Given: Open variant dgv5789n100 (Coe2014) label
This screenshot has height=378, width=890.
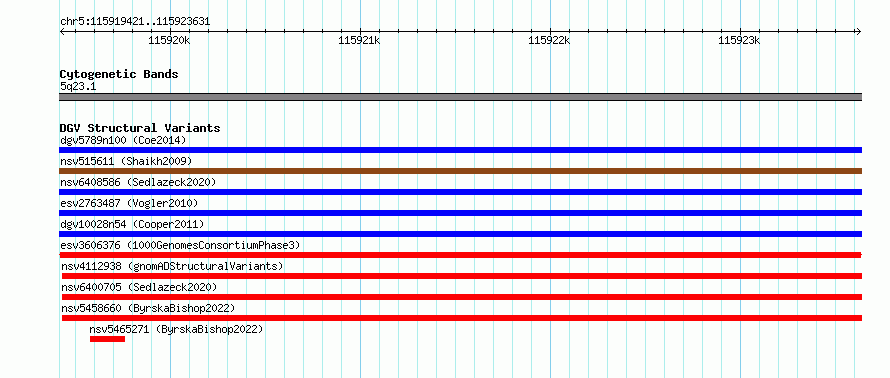Looking at the screenshot, I should tap(123, 140).
